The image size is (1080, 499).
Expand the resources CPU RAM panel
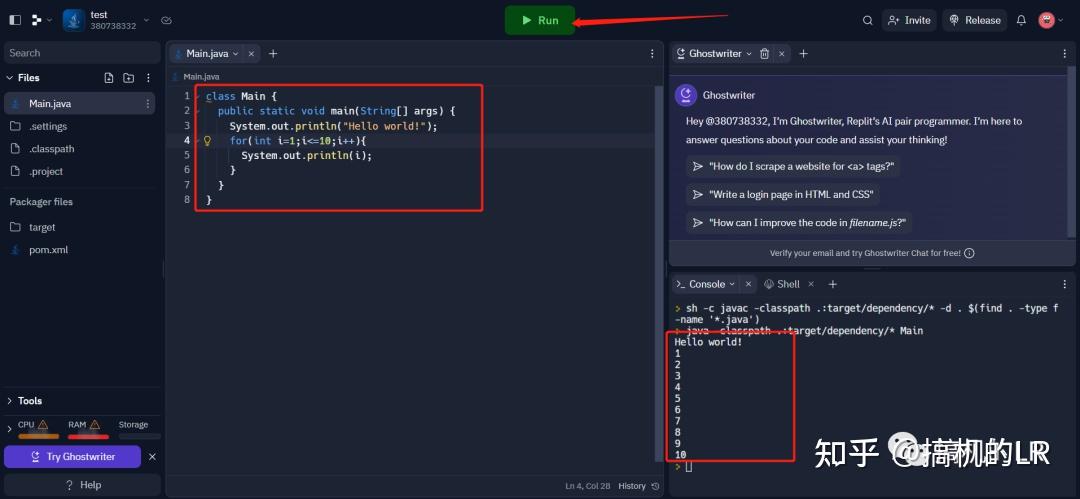click(9, 429)
